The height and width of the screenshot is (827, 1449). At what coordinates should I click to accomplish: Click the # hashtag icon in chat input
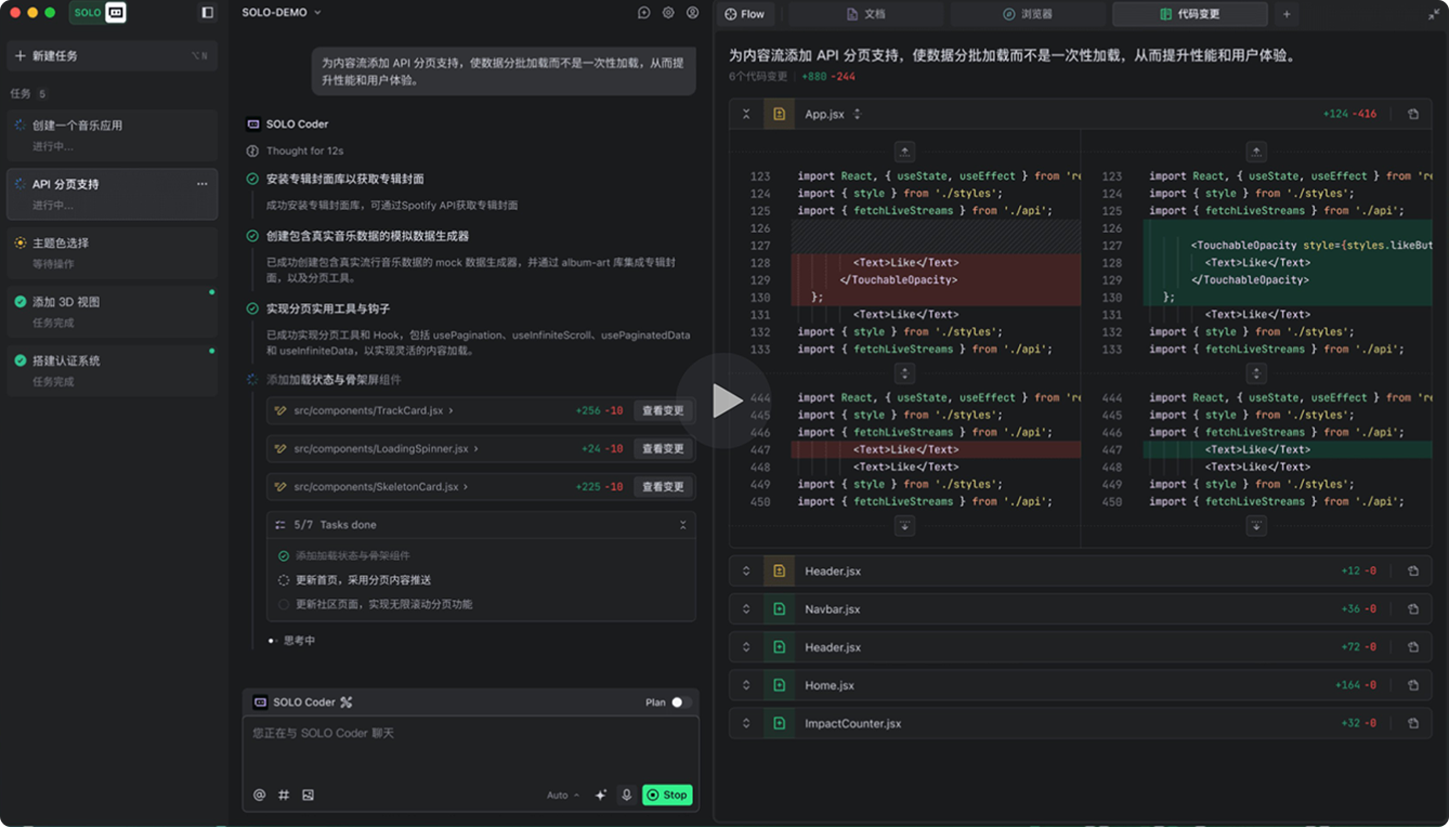(284, 795)
